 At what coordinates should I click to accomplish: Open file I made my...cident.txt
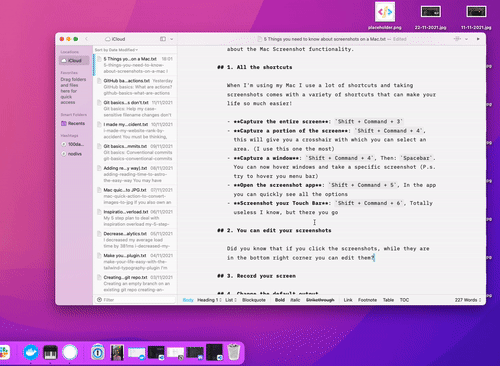(x=135, y=130)
